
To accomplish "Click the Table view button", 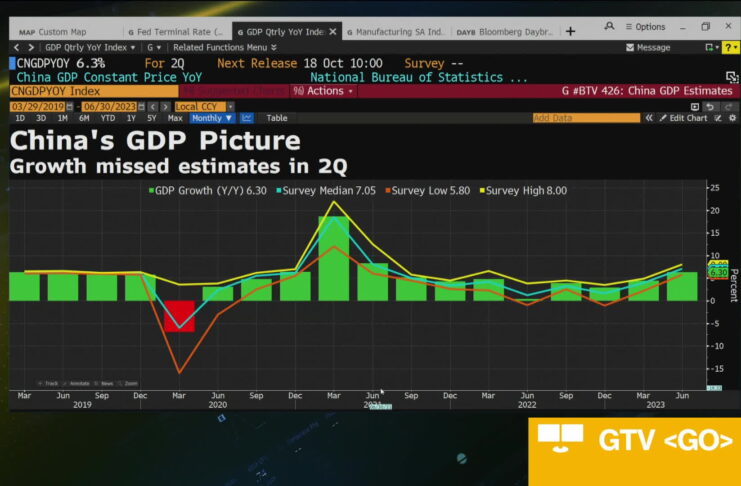I will [276, 118].
